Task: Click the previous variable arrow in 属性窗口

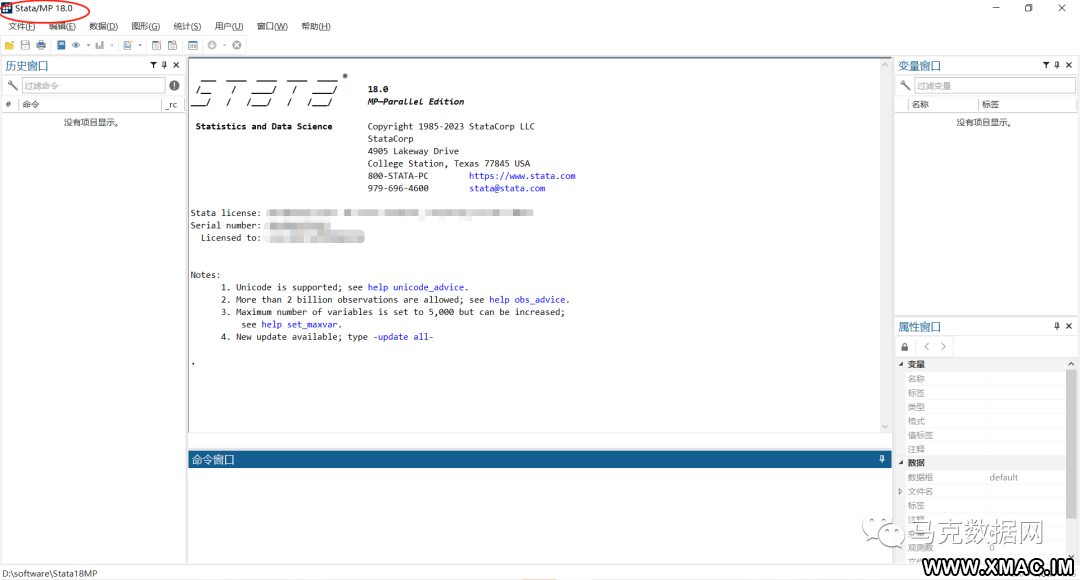Action: point(927,346)
